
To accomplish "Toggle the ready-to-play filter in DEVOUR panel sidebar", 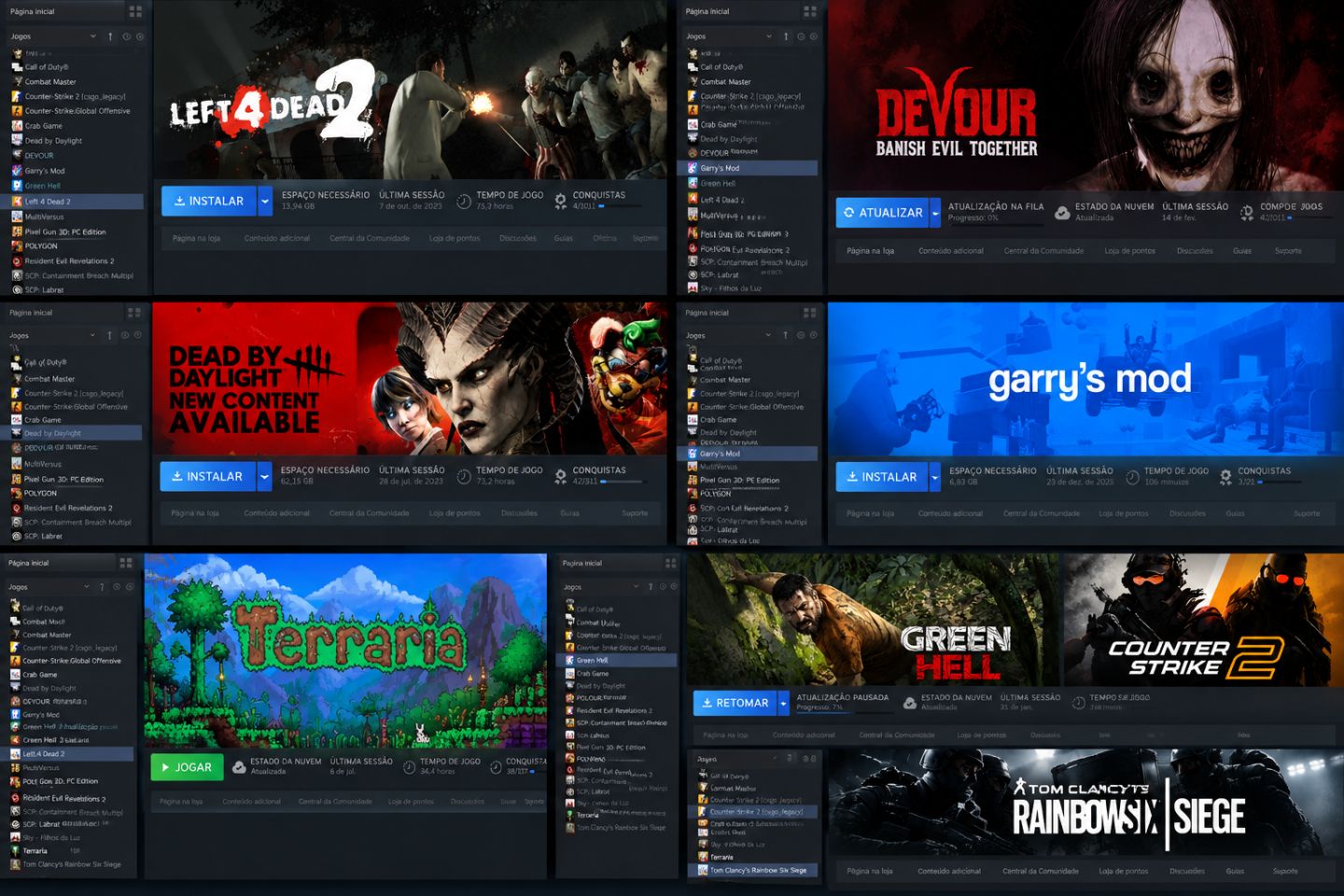I will 814,36.
